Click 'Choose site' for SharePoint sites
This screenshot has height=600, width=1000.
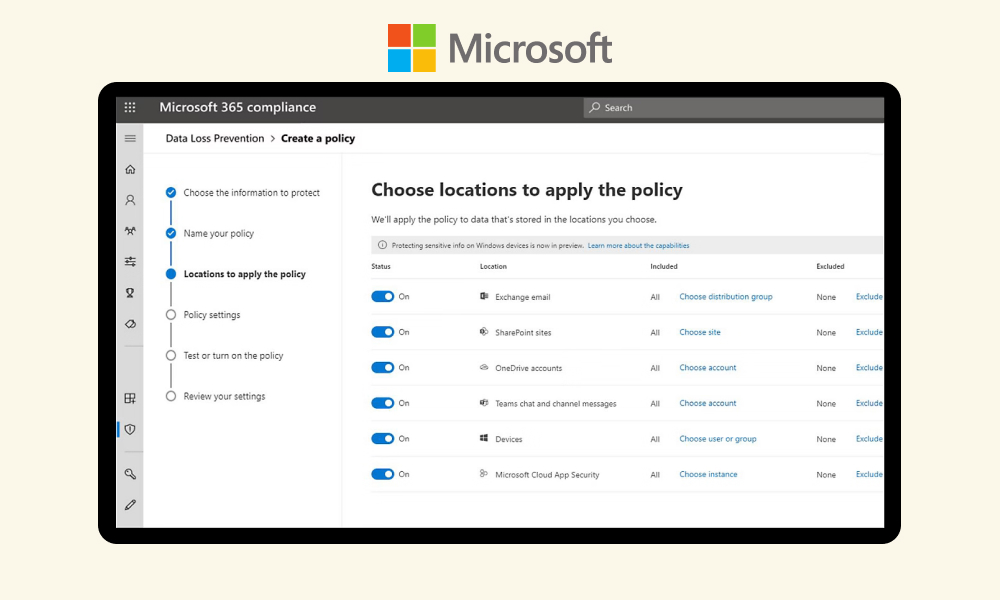pos(700,332)
